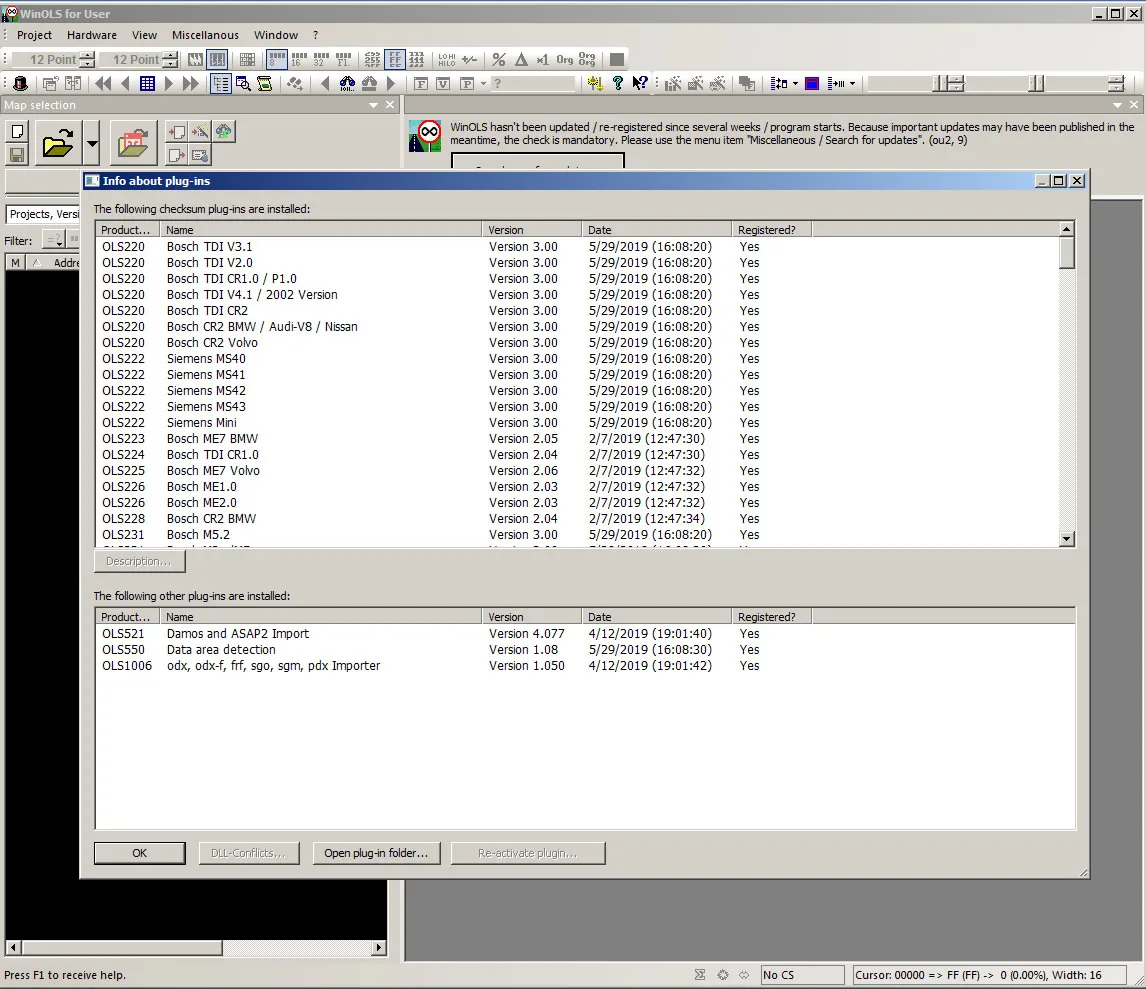Image resolution: width=1146 pixels, height=989 pixels.
Task: Click Version column header in other plug-ins list
Action: 531,617
